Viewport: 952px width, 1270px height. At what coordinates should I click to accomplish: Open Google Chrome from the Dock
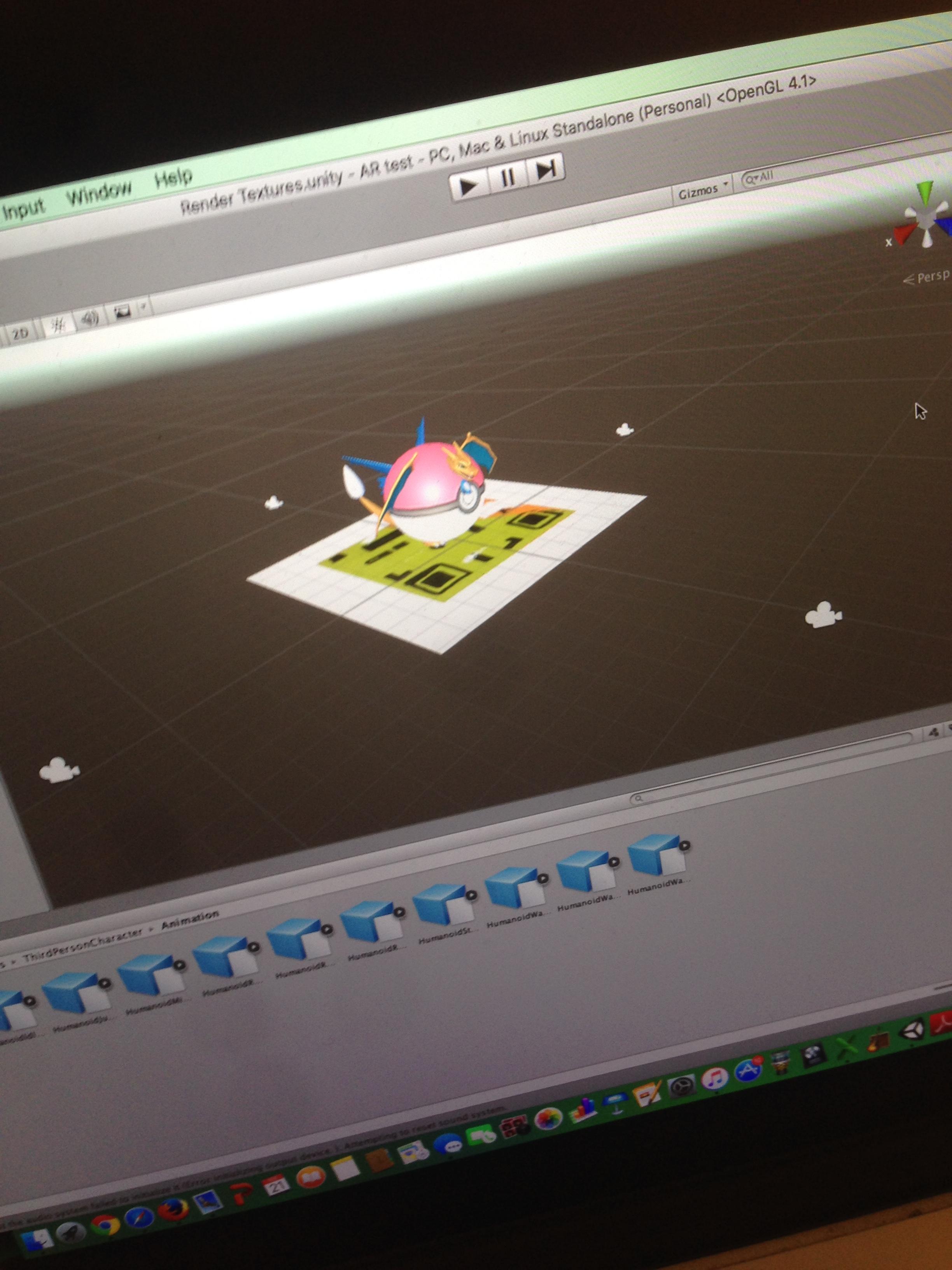click(106, 1224)
